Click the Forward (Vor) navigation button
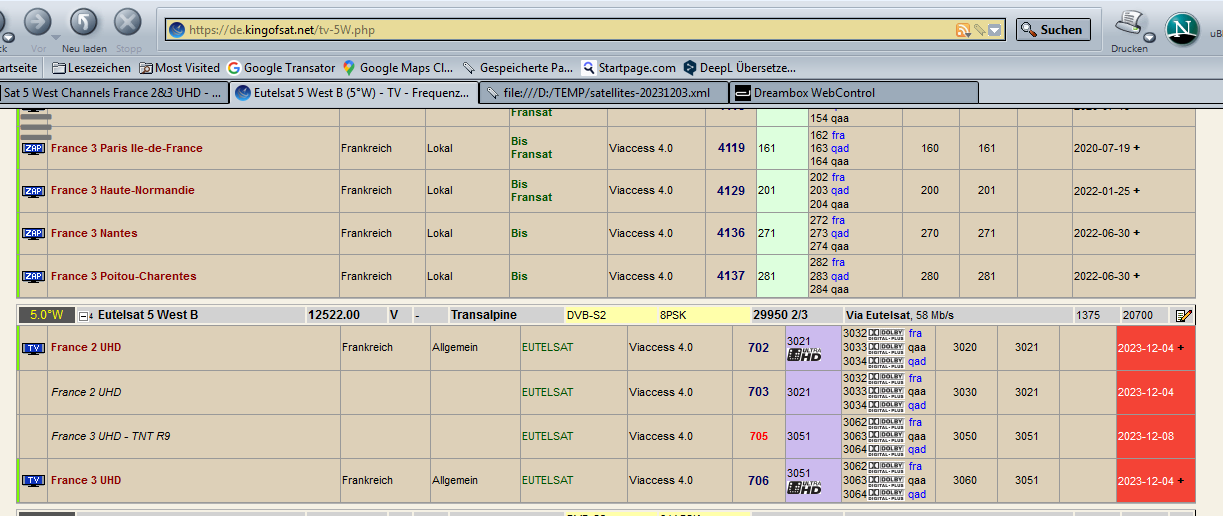Image resolution: width=1223 pixels, height=516 pixels. [38, 21]
